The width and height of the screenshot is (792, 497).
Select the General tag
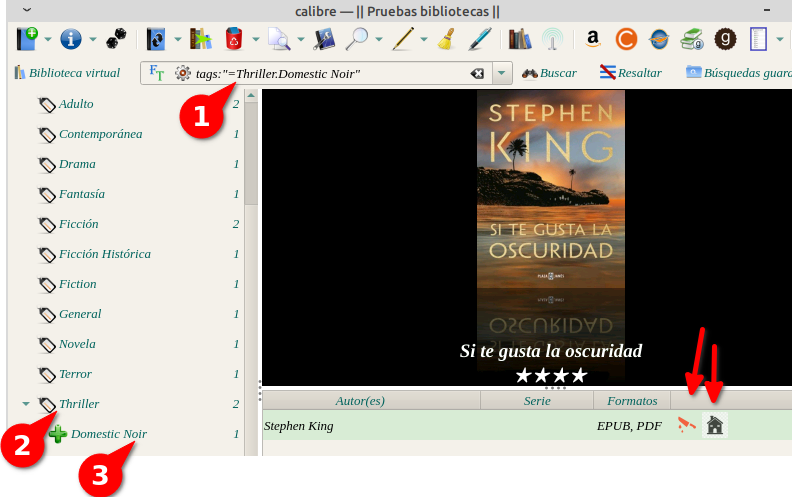80,314
